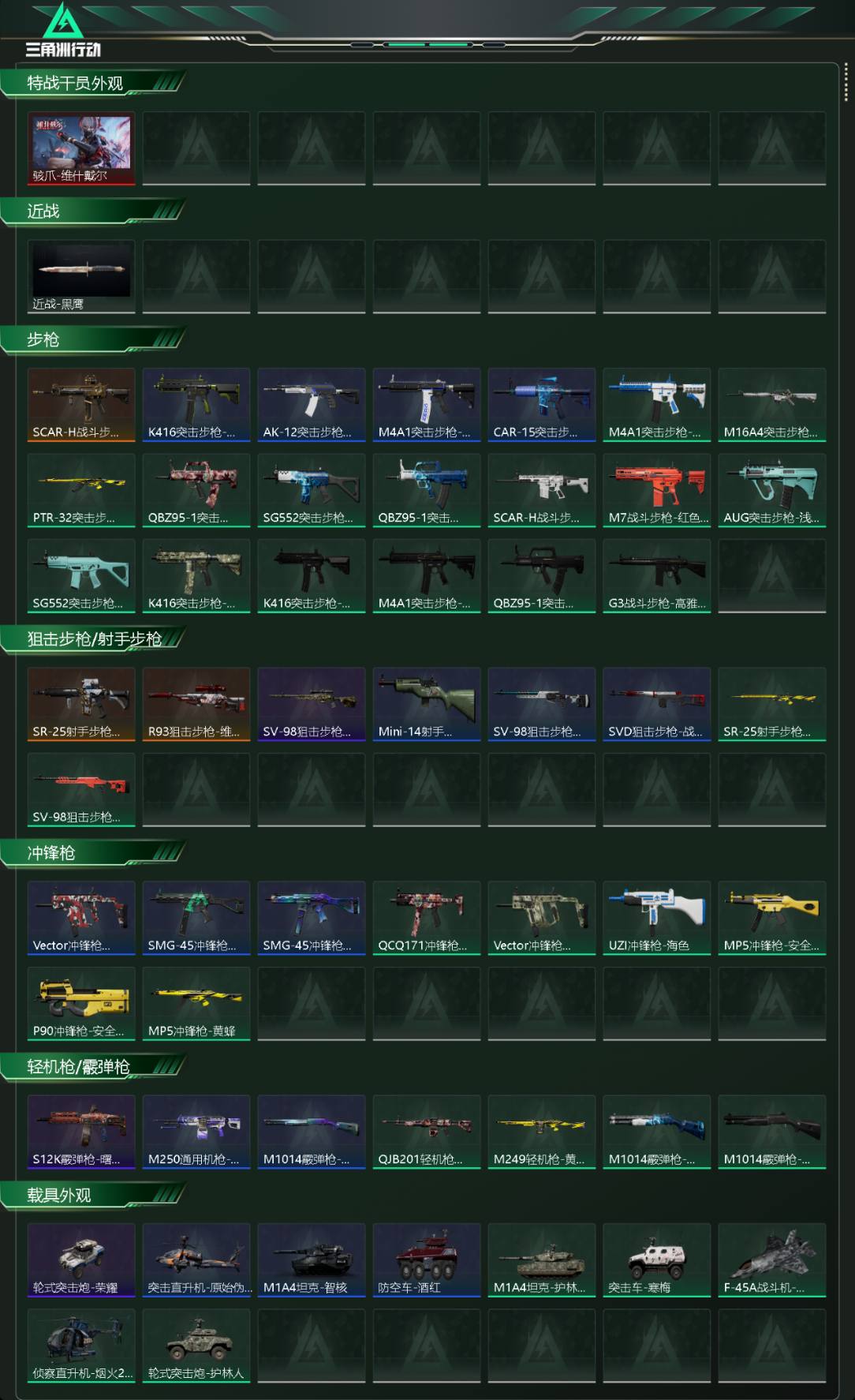
Task: Select the M16A4突击步枪 skin
Action: point(772,405)
